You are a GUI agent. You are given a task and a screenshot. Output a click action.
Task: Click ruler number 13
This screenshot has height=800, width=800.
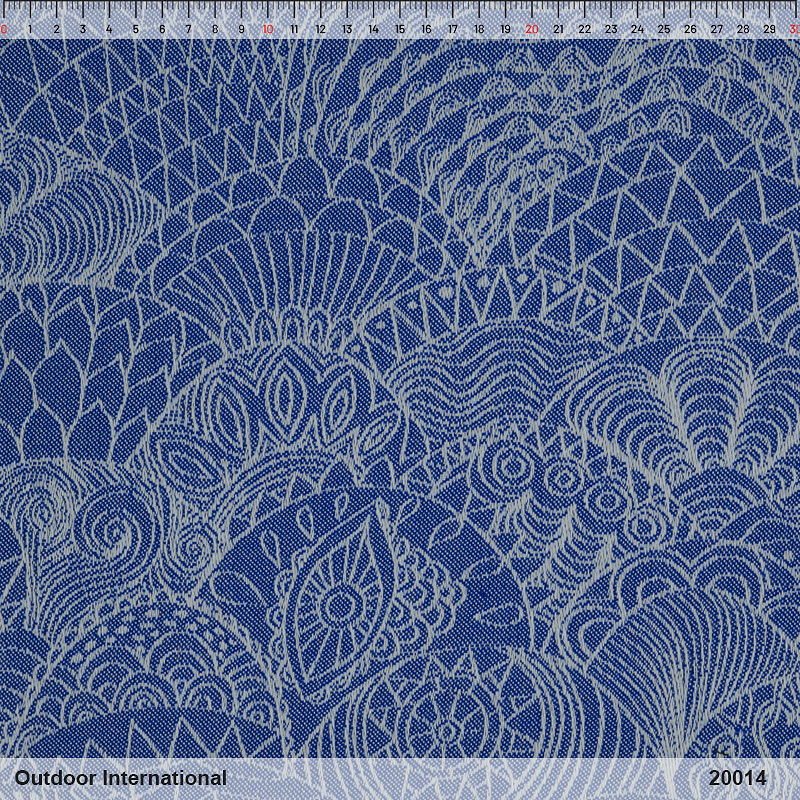pyautogui.click(x=346, y=29)
